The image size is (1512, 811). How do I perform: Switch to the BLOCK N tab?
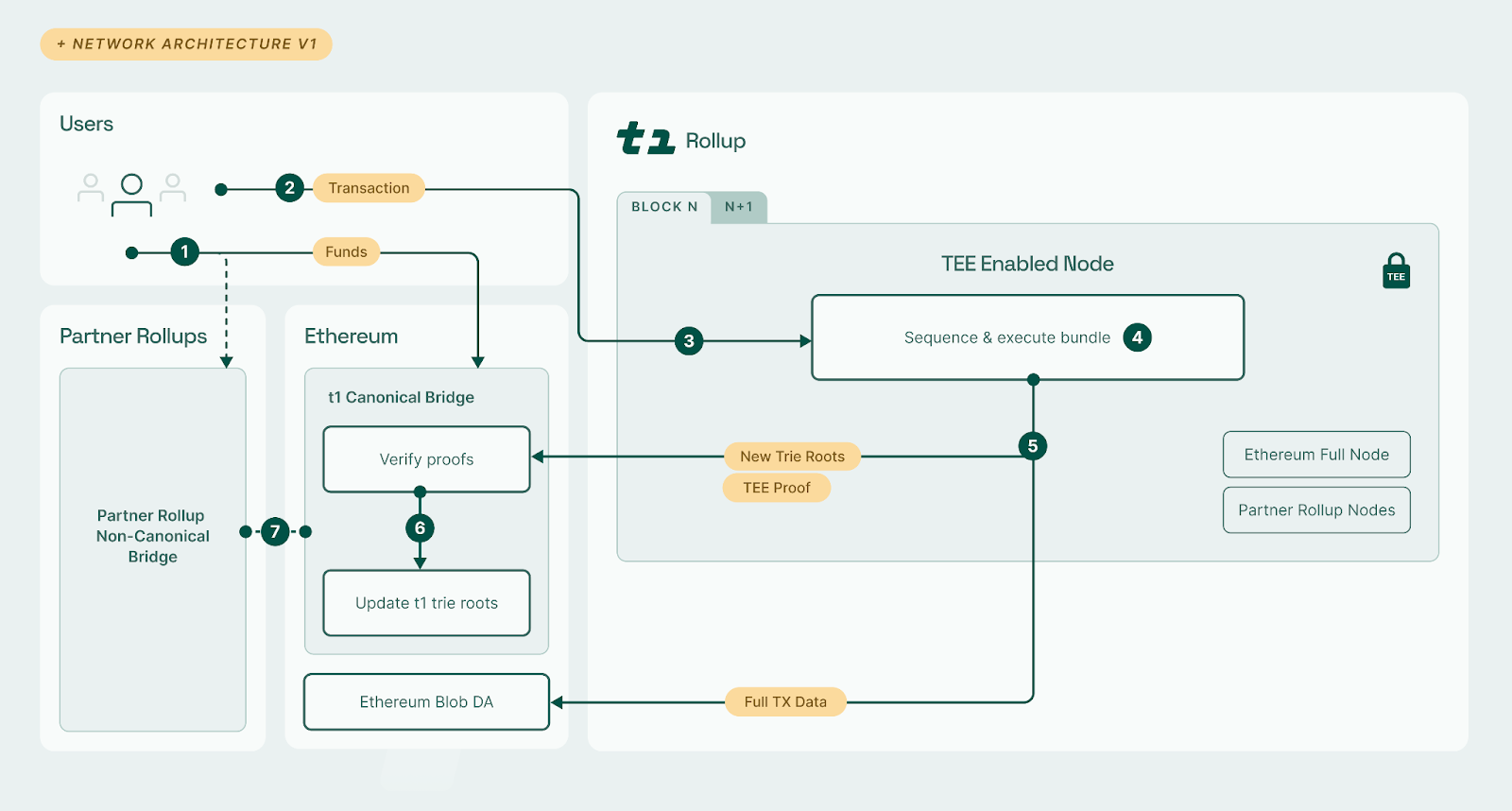[664, 207]
